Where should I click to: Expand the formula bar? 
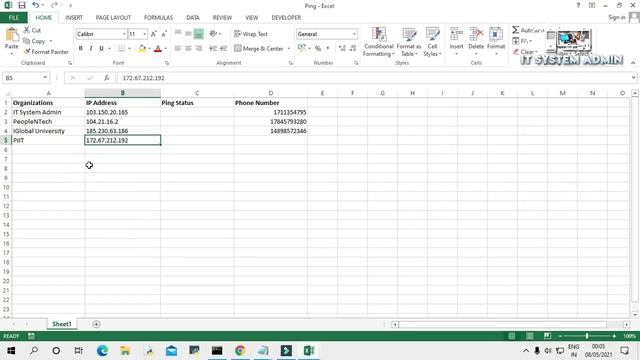pyautogui.click(x=633, y=78)
